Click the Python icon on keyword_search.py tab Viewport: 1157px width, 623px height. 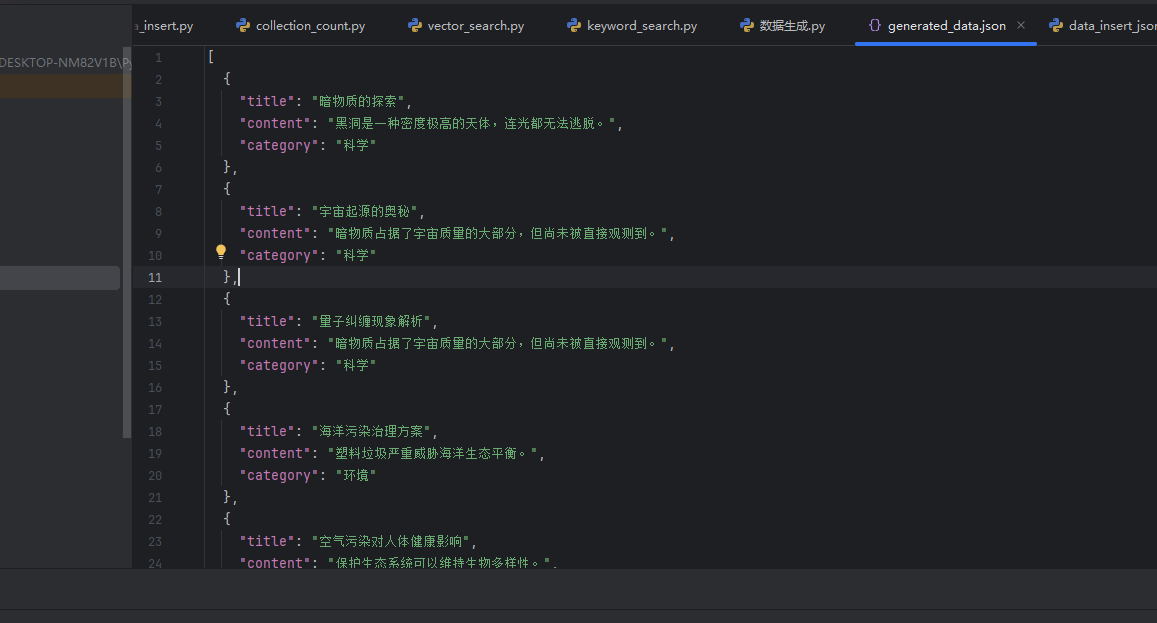(x=573, y=25)
